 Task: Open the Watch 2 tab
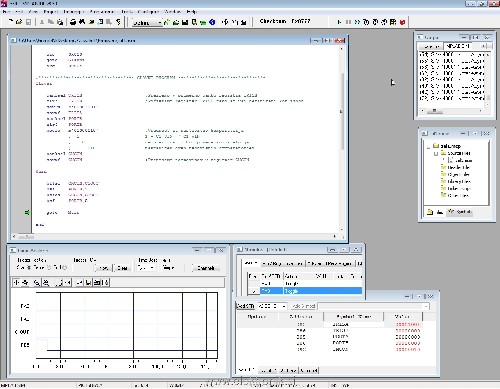269,370
